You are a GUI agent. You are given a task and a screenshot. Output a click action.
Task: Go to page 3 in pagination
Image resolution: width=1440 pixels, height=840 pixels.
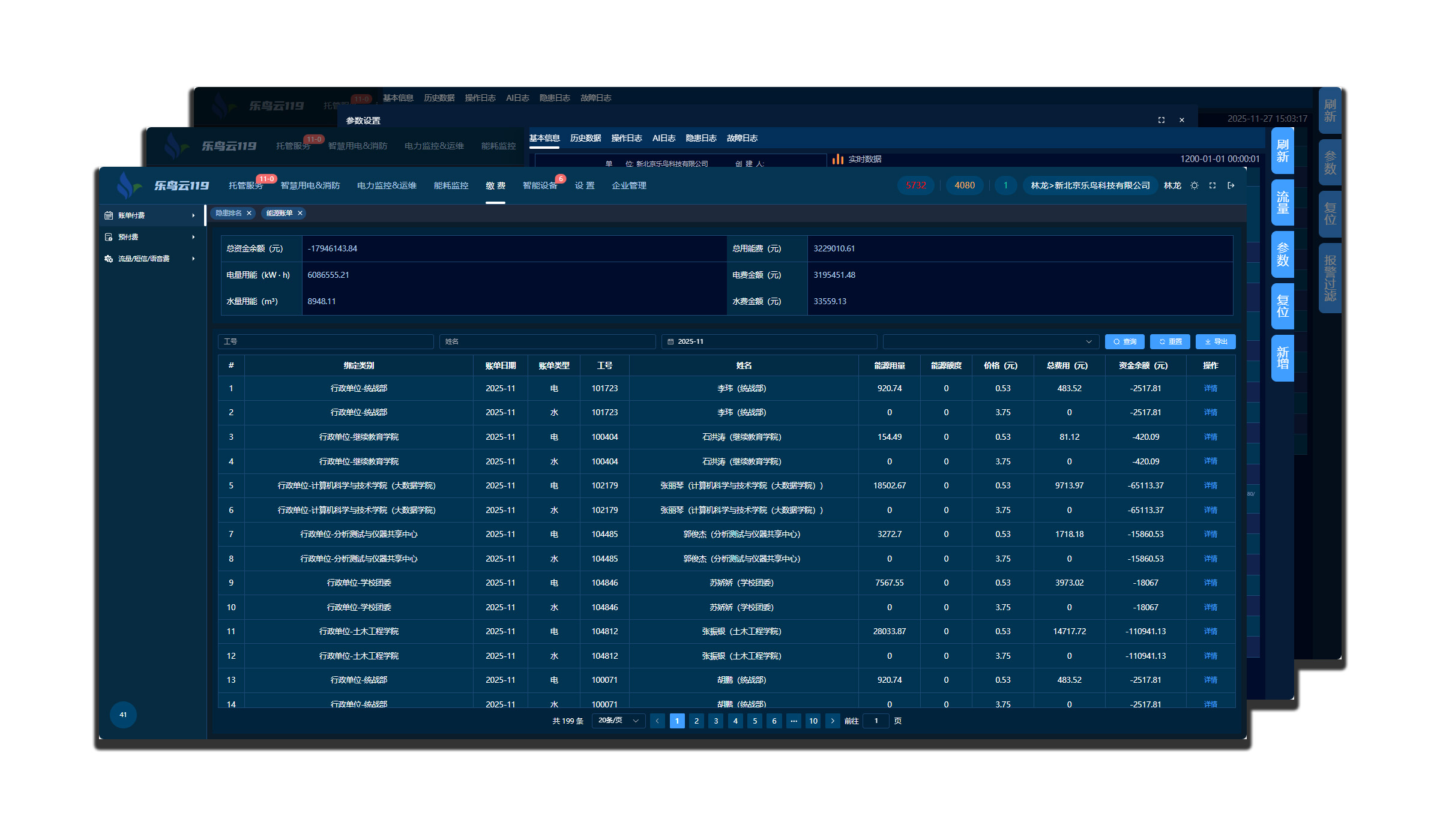(x=715, y=721)
